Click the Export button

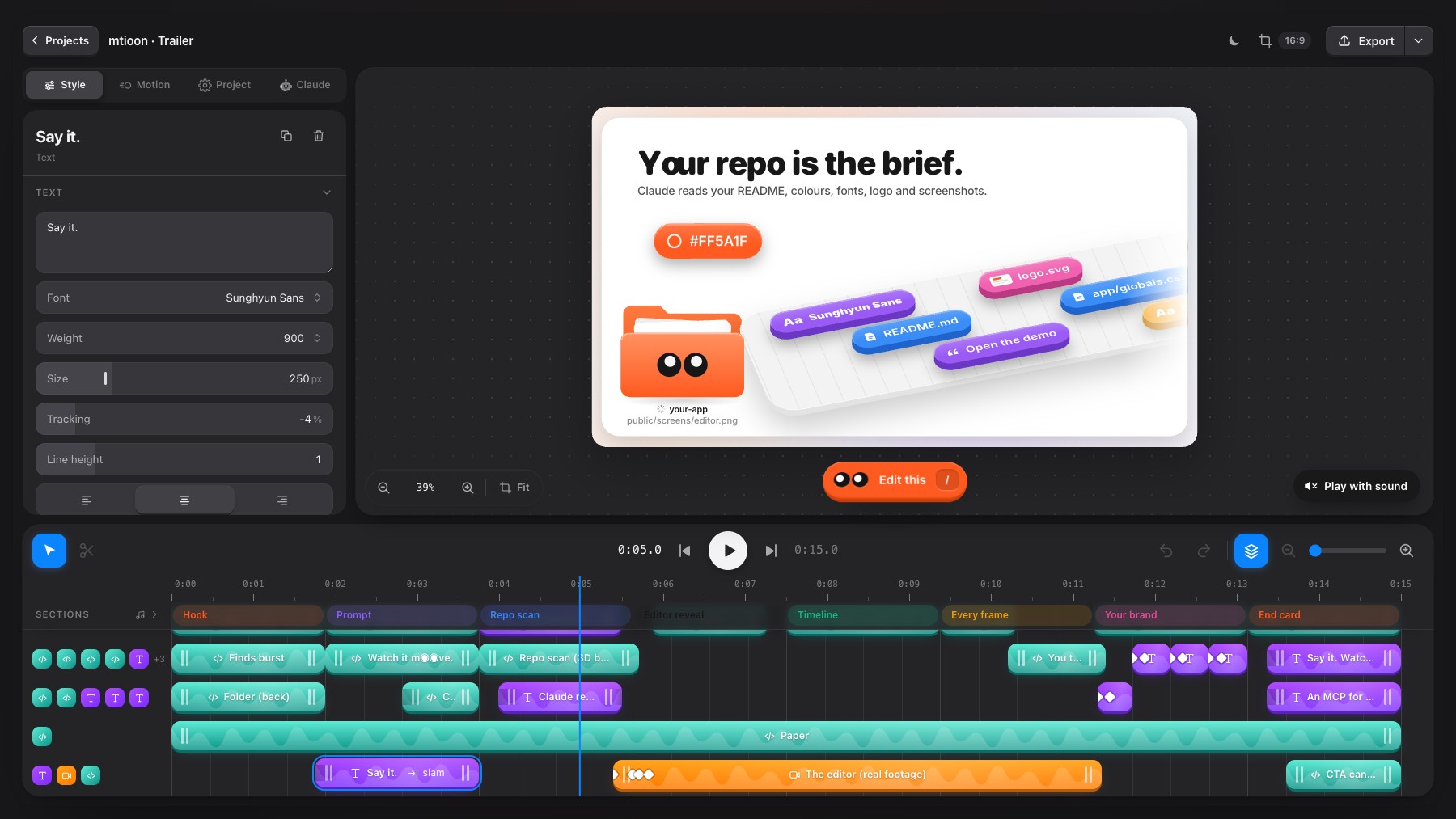tap(1366, 40)
